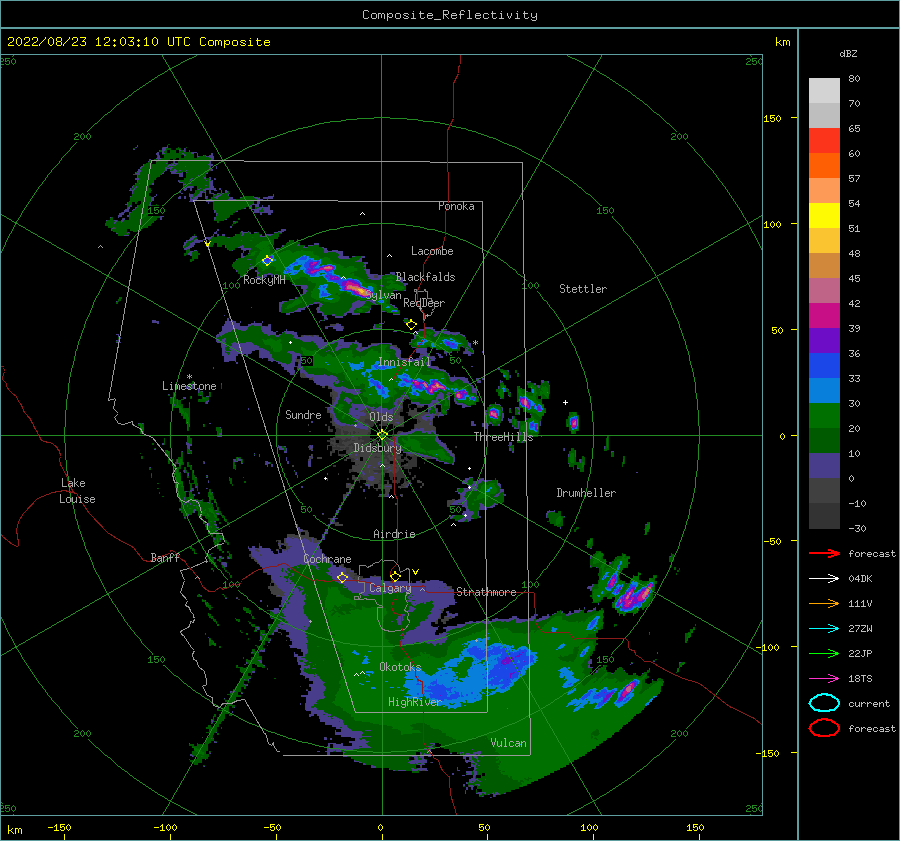Image resolution: width=900 pixels, height=841 pixels.
Task: Click the red 'forecast' ellipse legend icon
Action: point(824,728)
